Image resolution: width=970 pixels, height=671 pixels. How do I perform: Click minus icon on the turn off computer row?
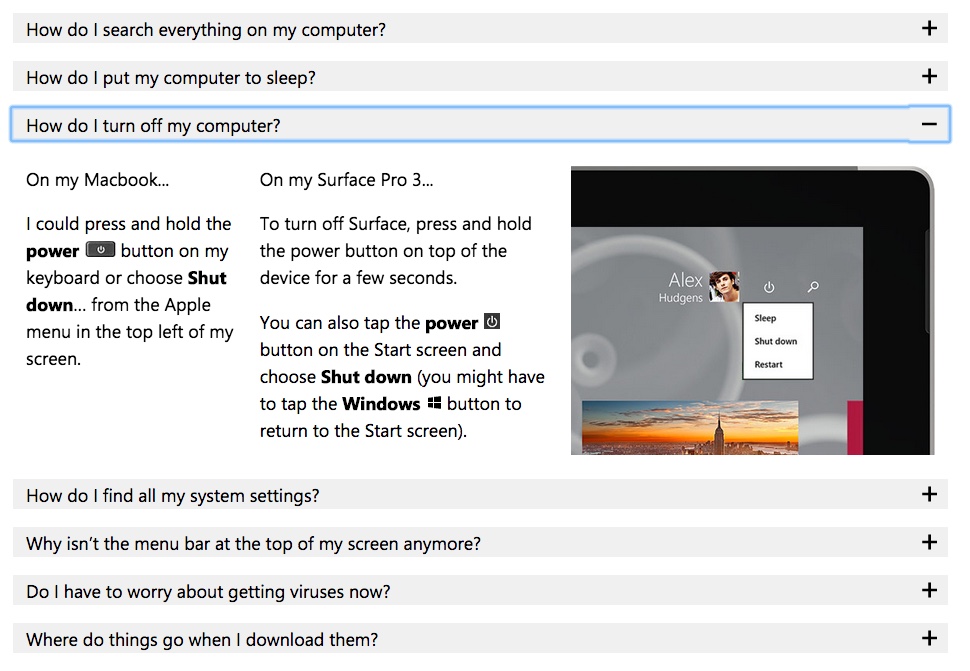coord(929,124)
